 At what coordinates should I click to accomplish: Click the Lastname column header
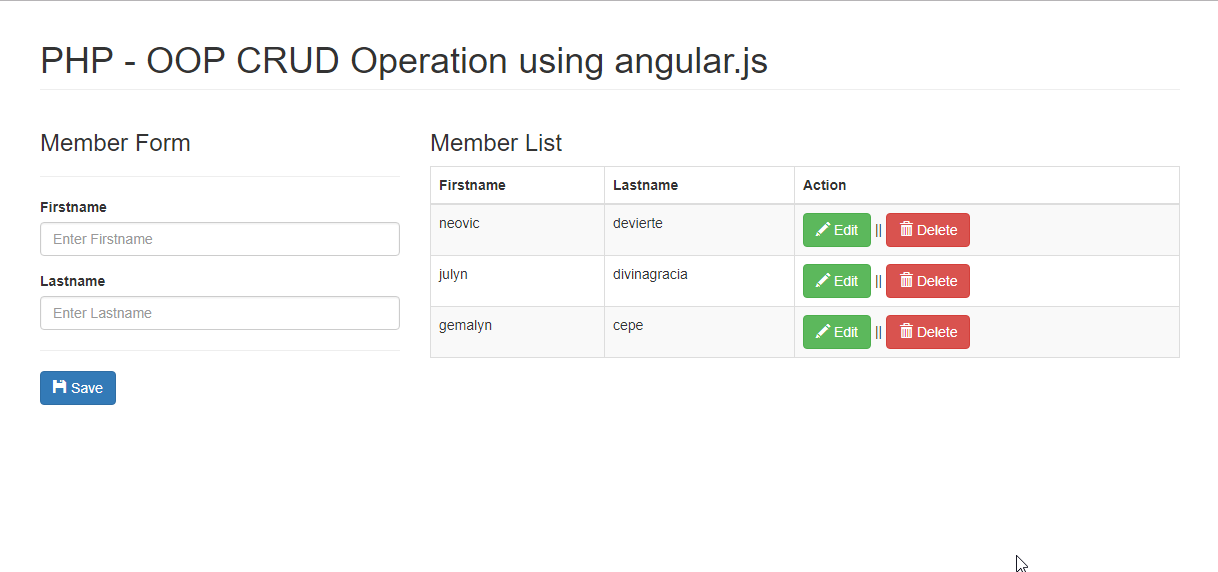(x=645, y=185)
